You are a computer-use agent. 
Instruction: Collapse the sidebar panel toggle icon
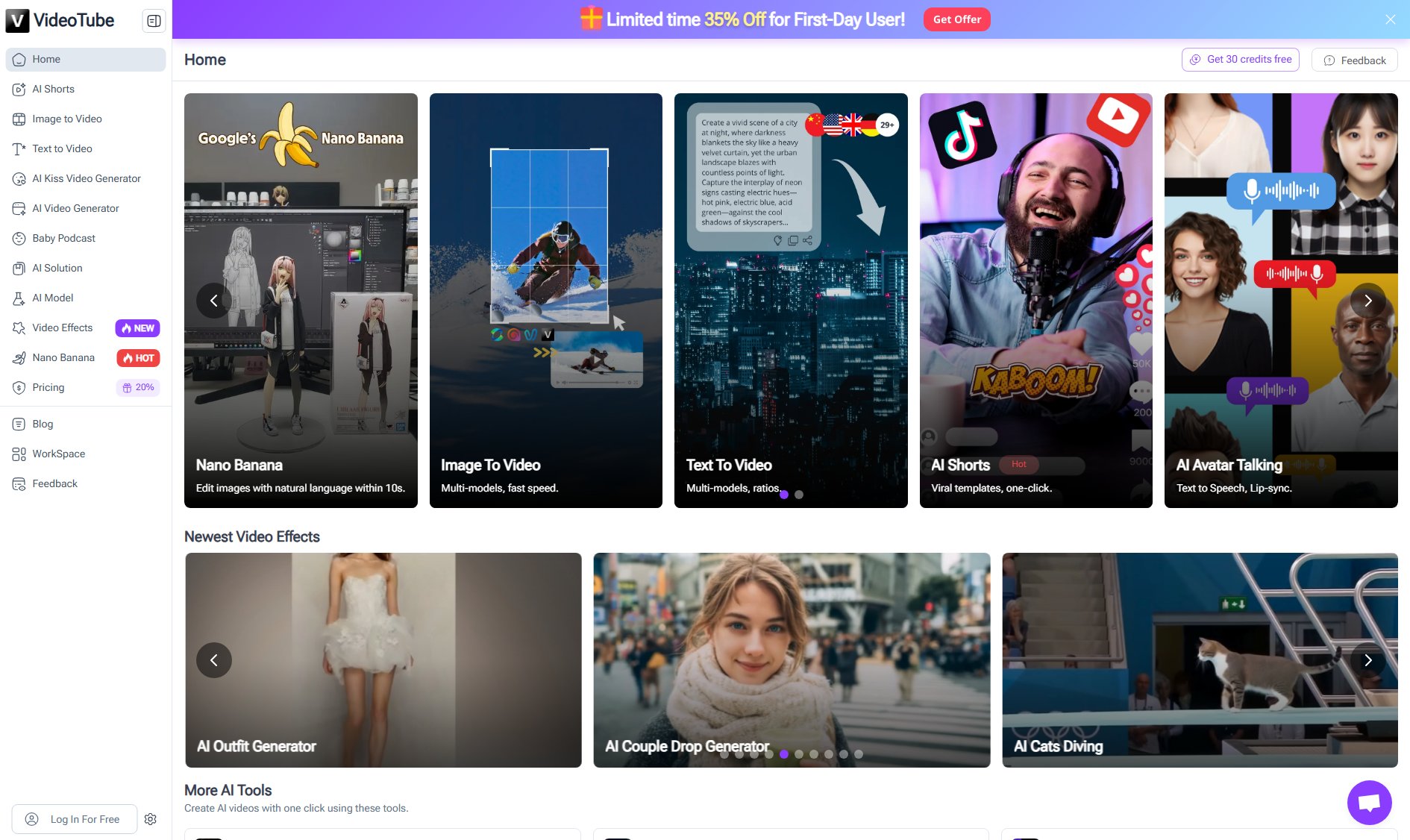click(154, 21)
